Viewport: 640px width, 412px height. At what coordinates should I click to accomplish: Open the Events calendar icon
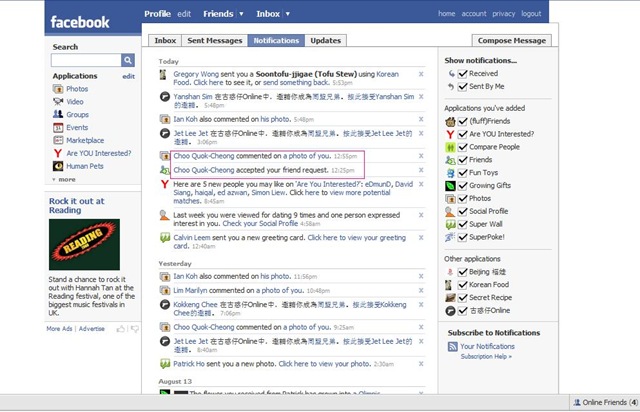pyautogui.click(x=58, y=127)
